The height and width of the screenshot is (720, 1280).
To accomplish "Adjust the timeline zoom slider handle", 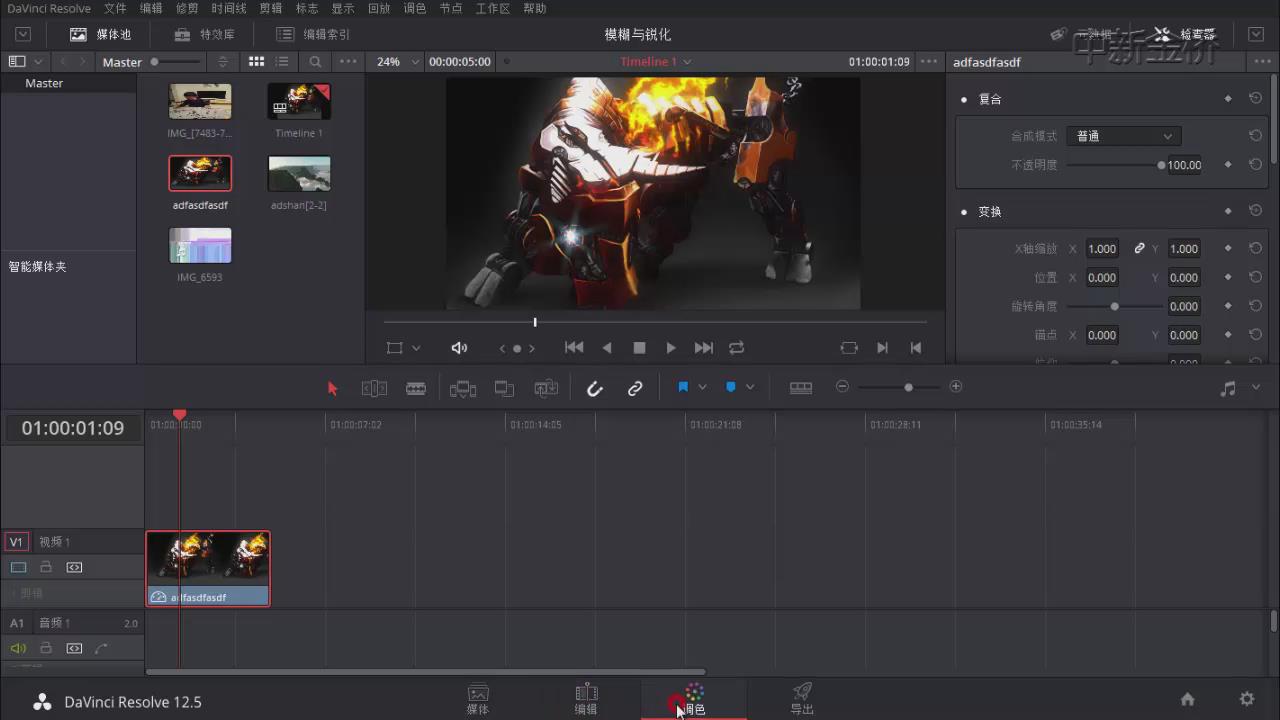I will [908, 387].
